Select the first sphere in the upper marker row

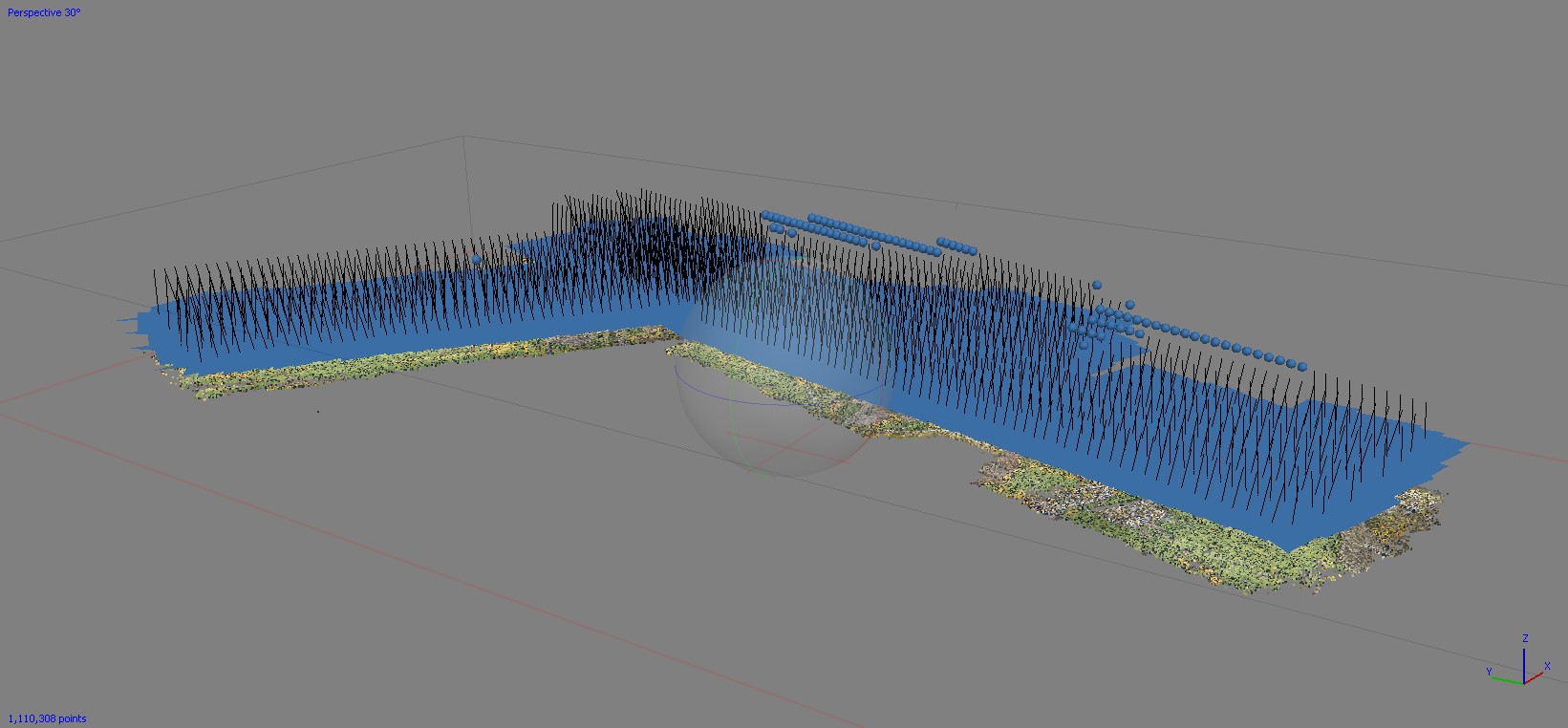point(766,216)
